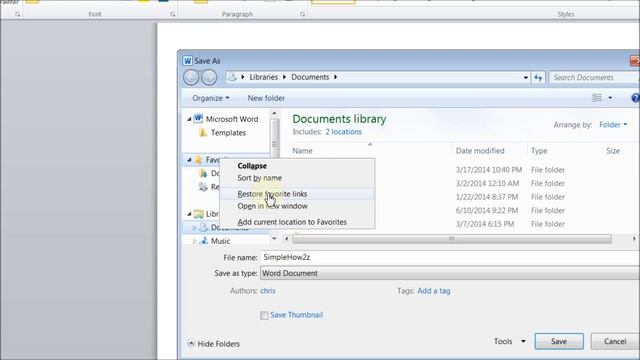Click the Libraries breadcrumb in address bar
The width and height of the screenshot is (640, 360).
tap(263, 77)
